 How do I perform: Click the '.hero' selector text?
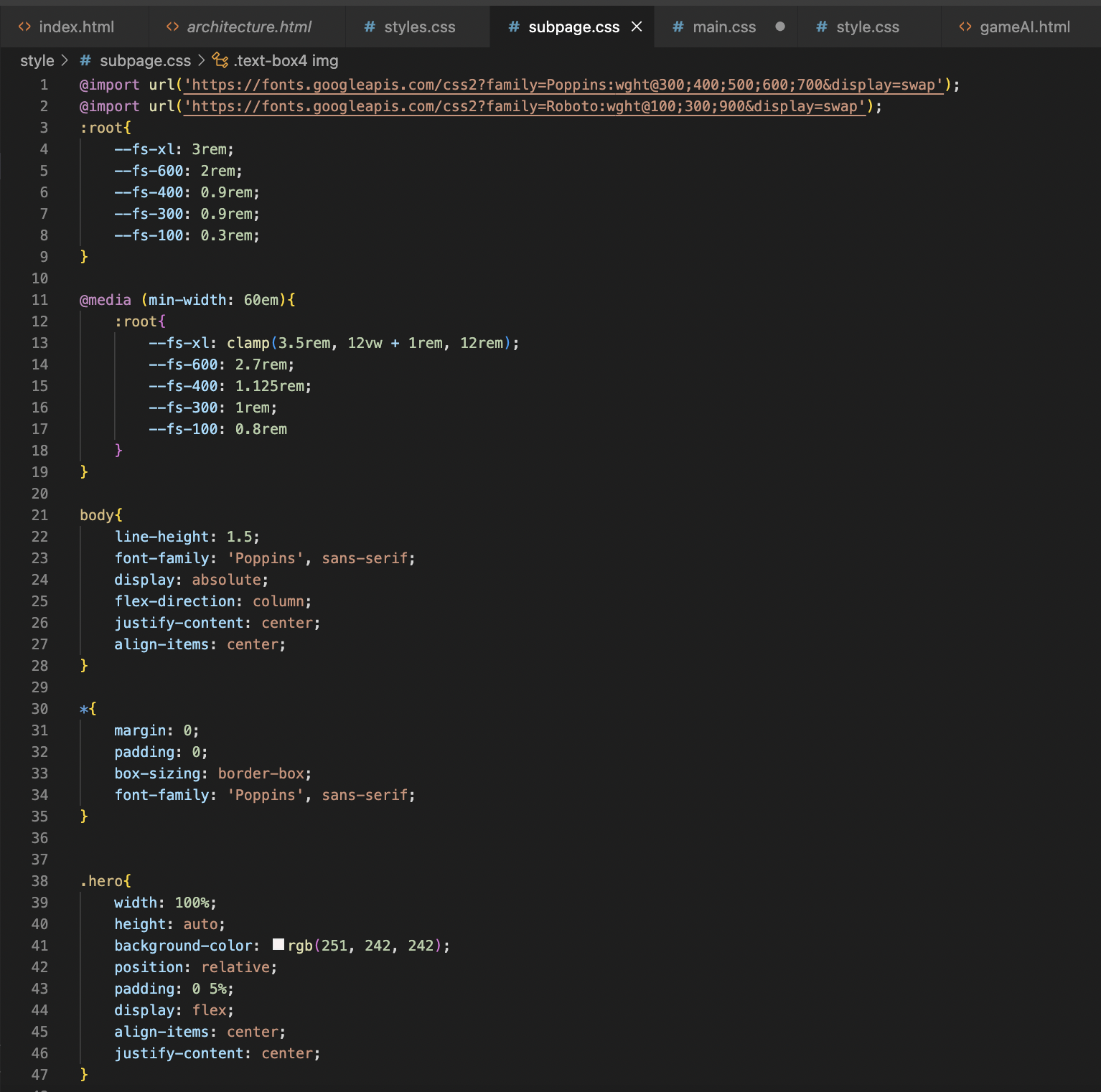click(101, 881)
